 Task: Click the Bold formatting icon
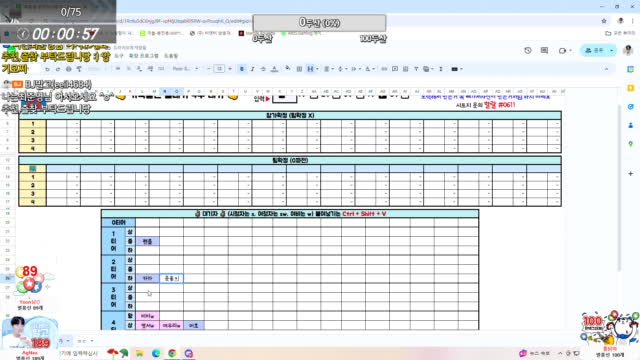[x=242, y=69]
